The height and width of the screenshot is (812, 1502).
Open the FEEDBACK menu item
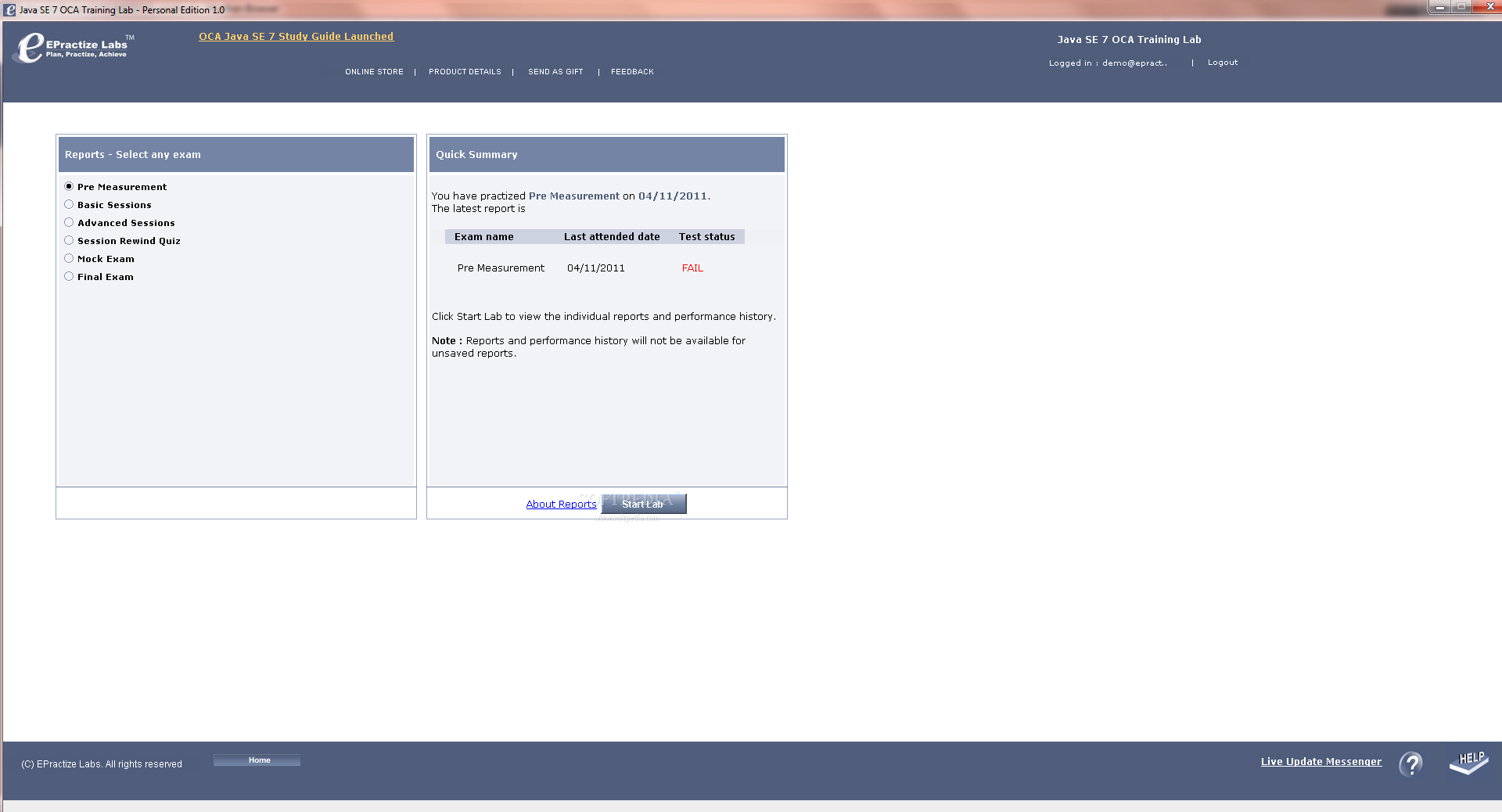tap(632, 72)
